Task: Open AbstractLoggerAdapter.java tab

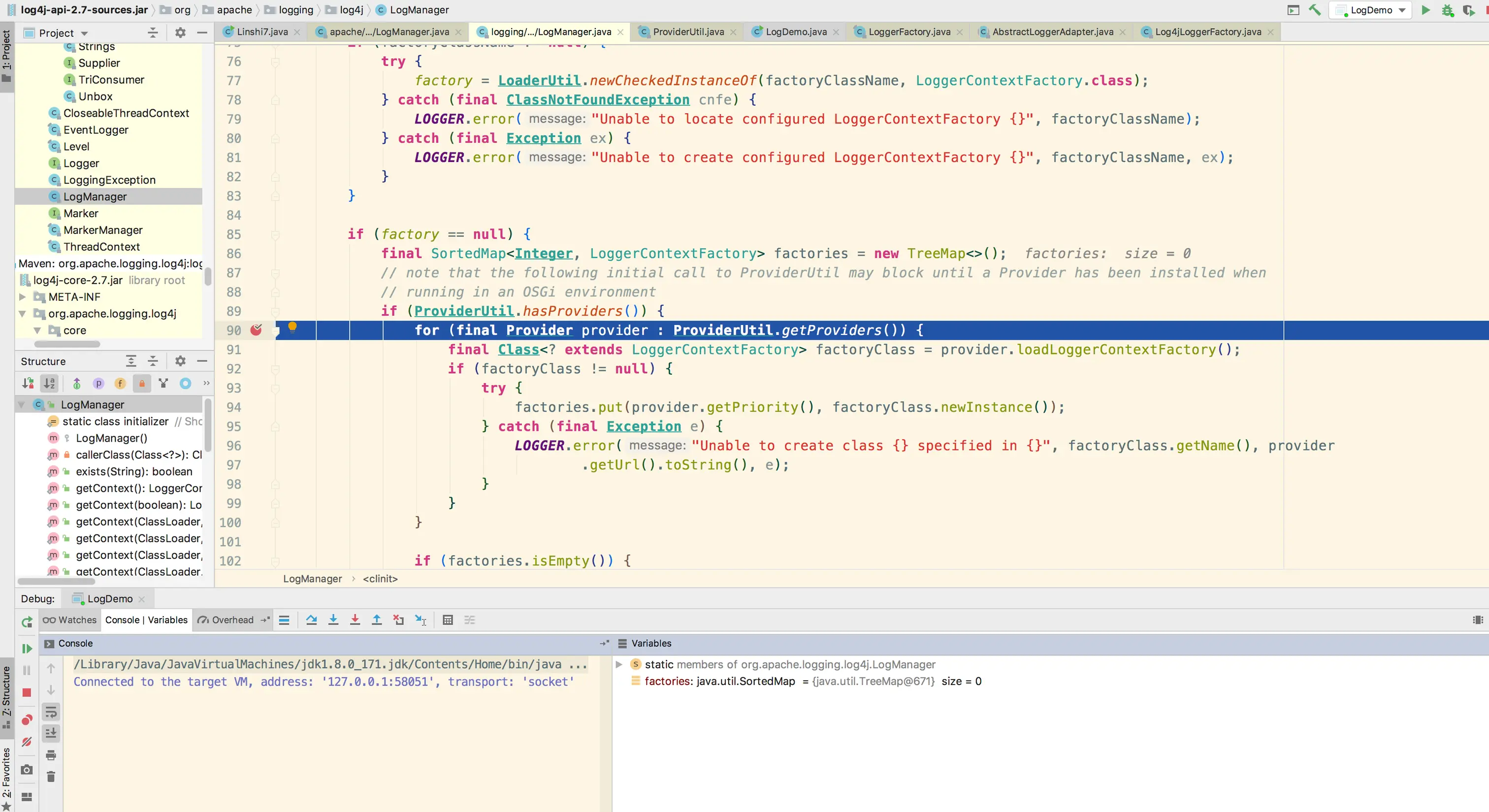Action: [1052, 32]
